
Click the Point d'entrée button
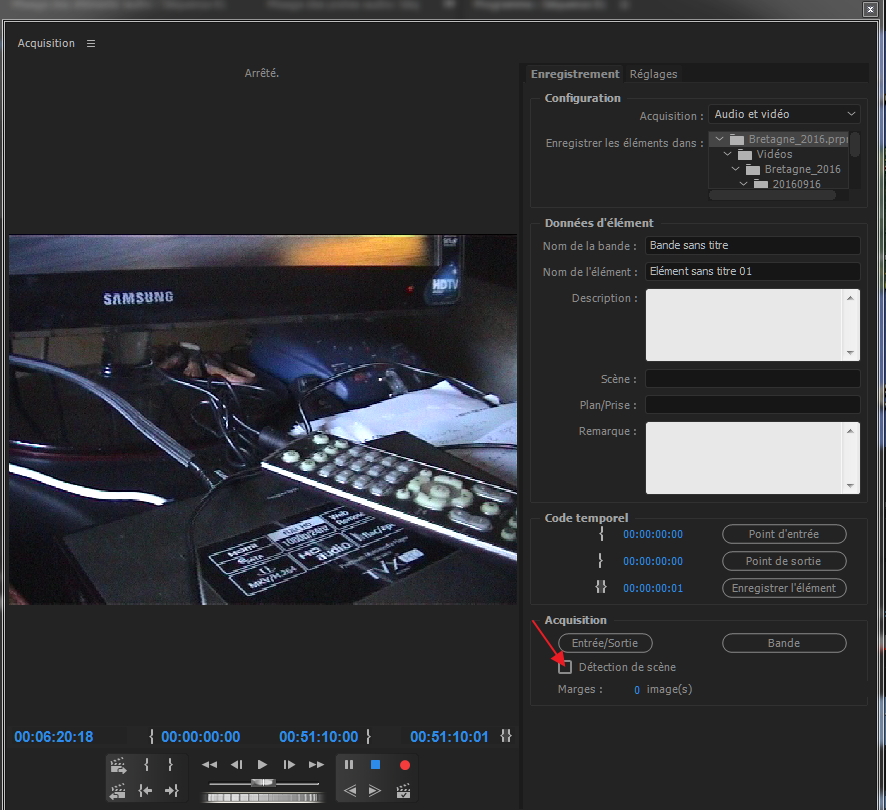[x=784, y=534]
